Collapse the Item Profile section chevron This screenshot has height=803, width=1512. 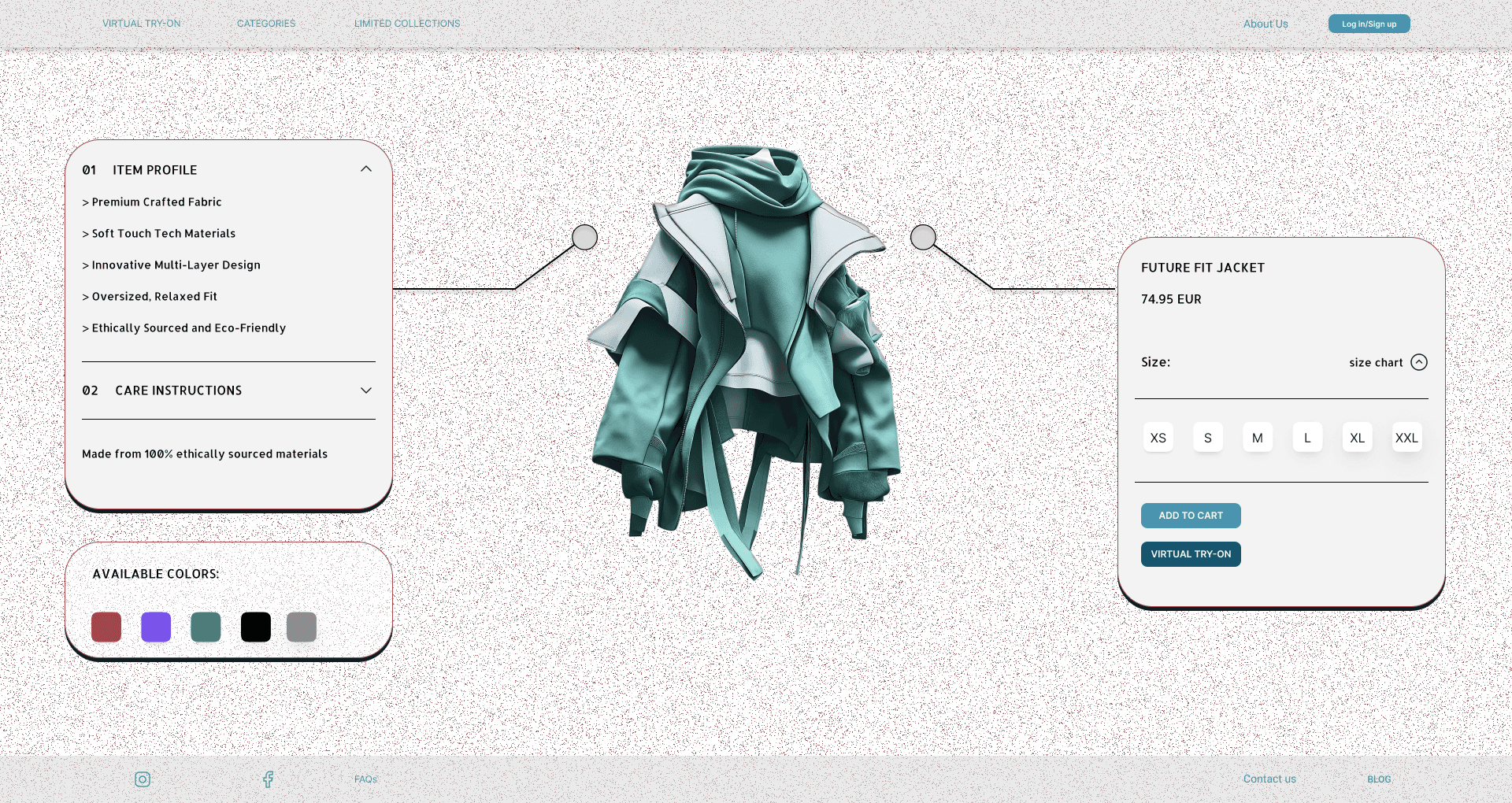[x=366, y=169]
